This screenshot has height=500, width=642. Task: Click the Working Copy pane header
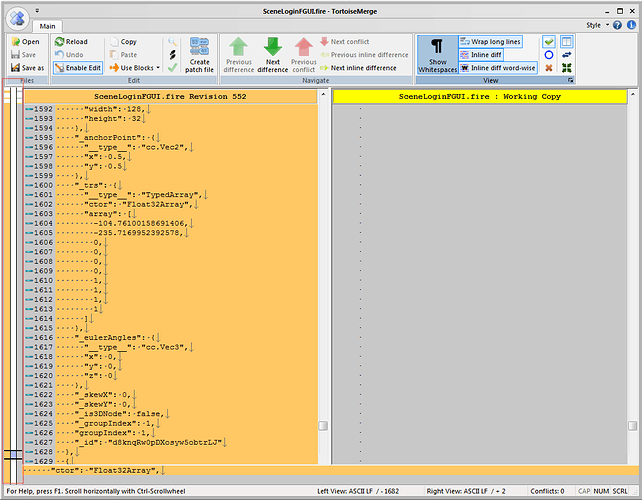click(478, 96)
